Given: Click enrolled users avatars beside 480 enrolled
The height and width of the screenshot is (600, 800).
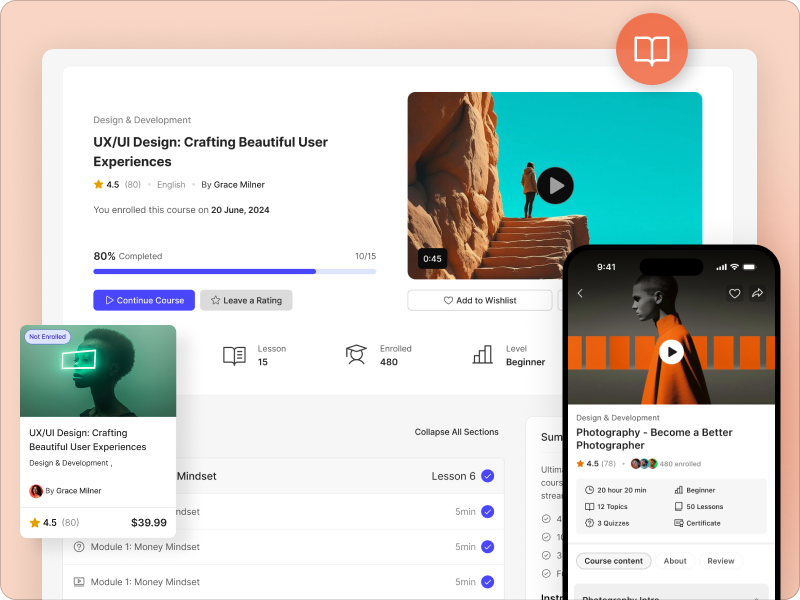Looking at the screenshot, I should 644,463.
